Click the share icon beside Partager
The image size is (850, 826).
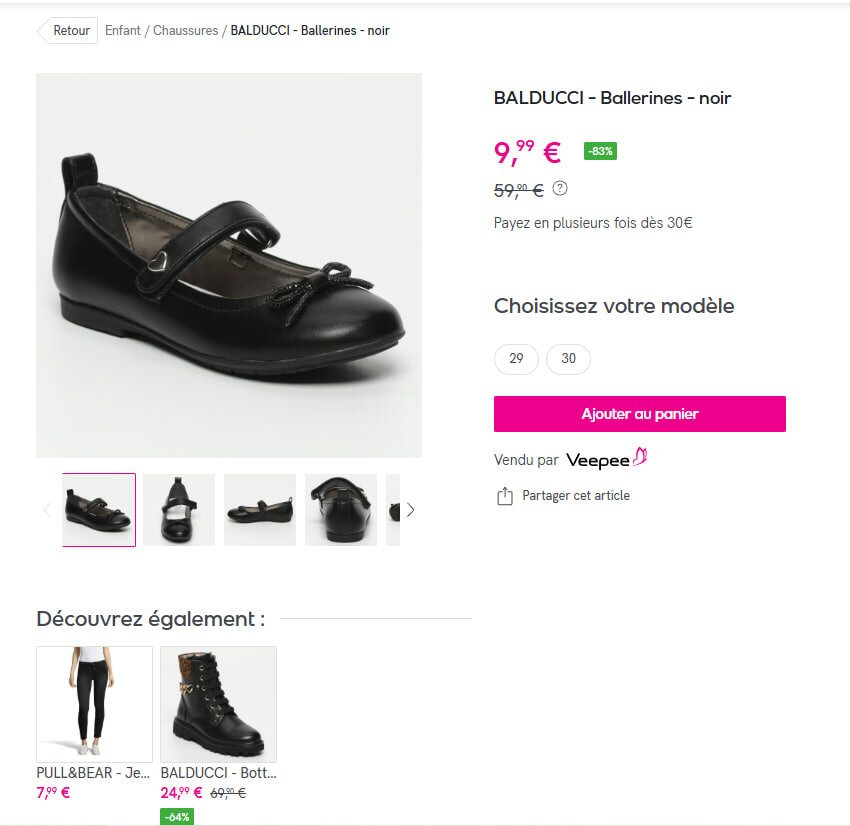click(505, 496)
